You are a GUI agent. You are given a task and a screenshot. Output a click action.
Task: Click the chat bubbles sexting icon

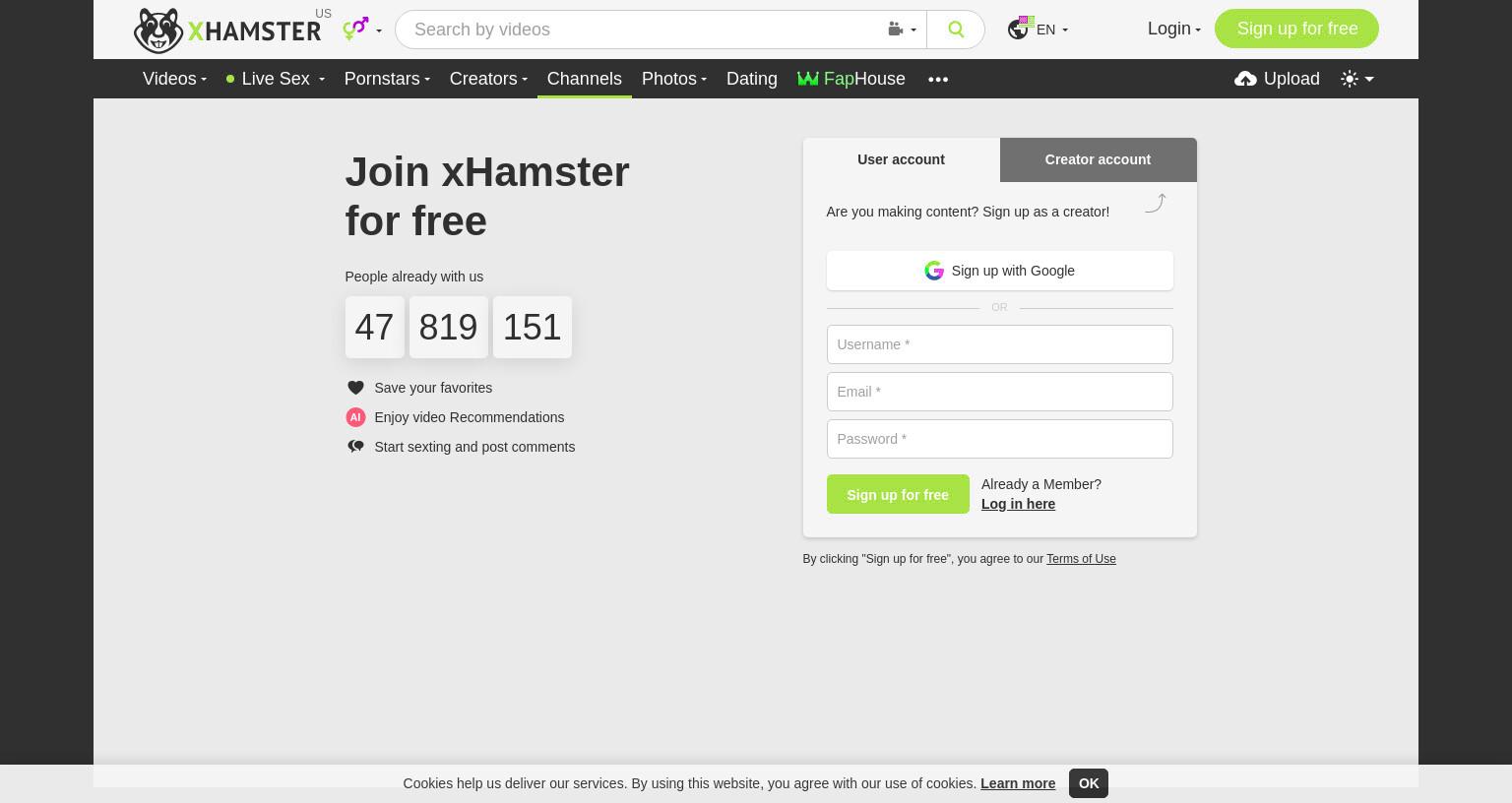tap(355, 447)
